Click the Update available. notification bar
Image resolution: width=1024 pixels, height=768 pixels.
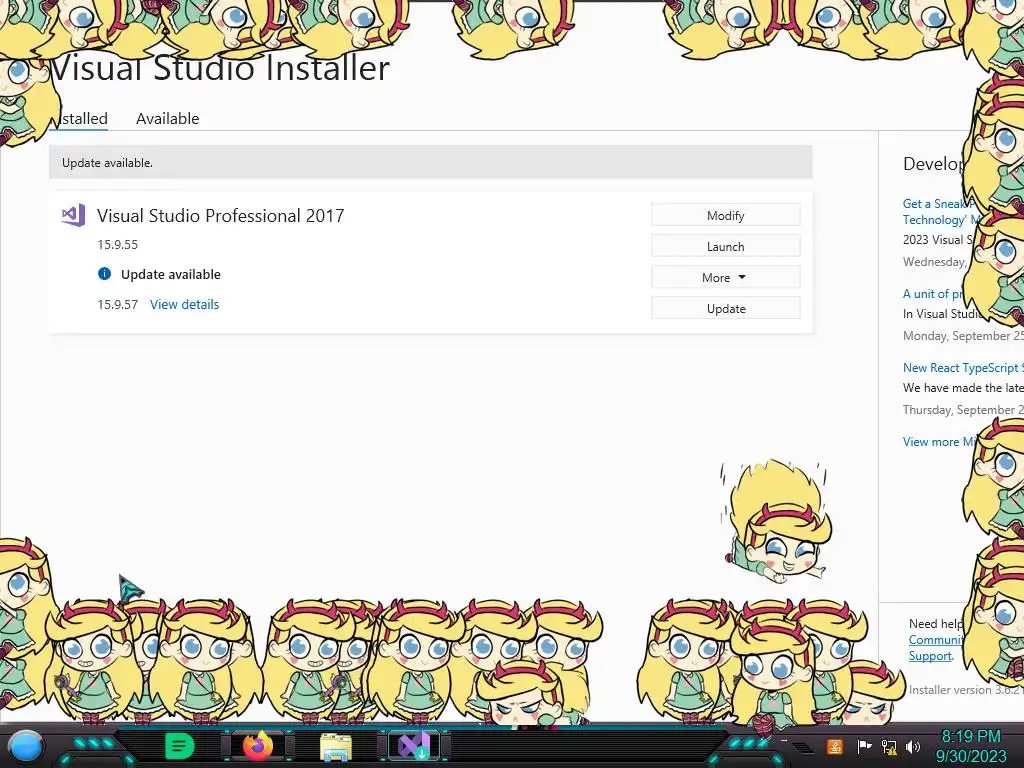(x=430, y=162)
